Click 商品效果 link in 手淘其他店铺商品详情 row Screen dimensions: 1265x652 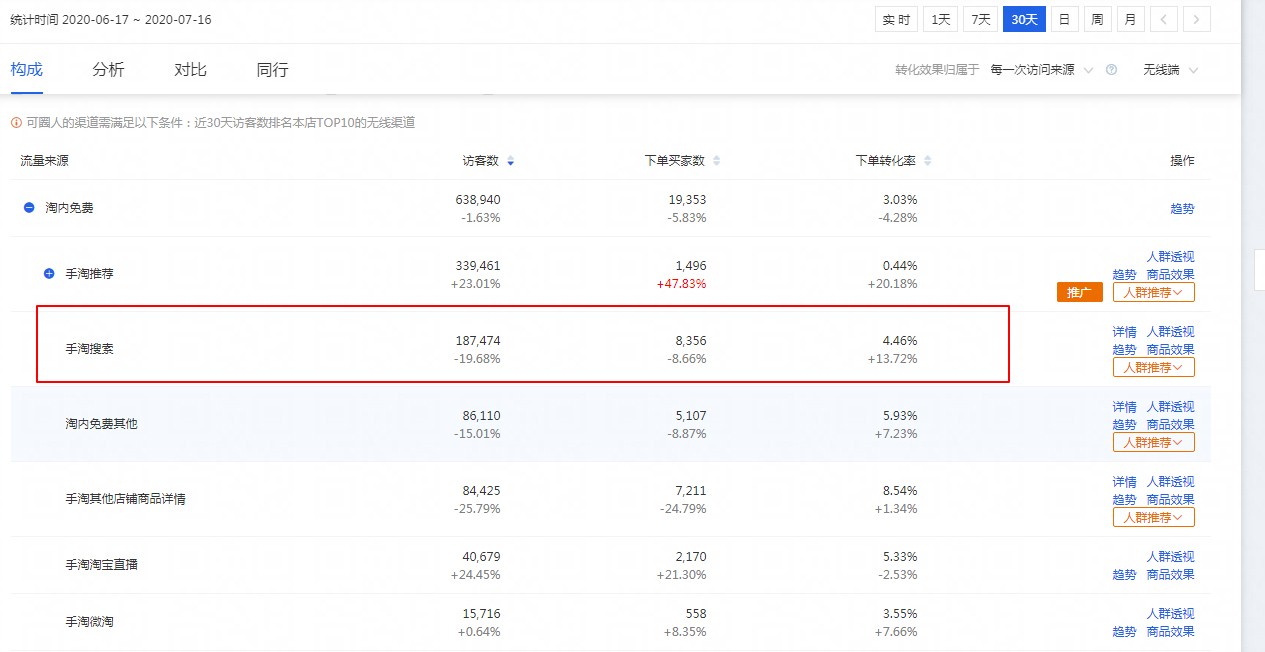click(1170, 500)
